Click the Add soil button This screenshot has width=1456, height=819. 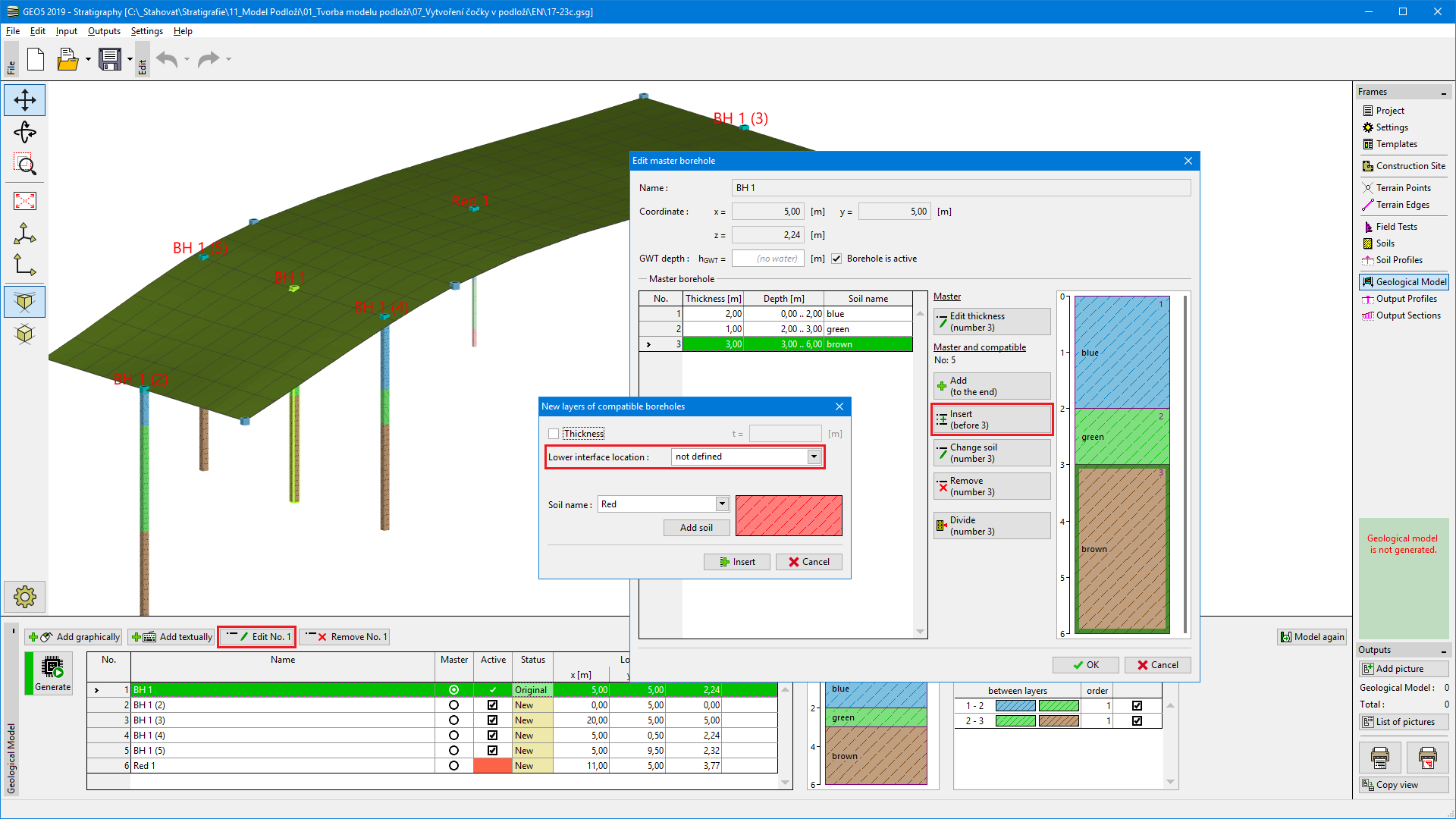point(695,528)
